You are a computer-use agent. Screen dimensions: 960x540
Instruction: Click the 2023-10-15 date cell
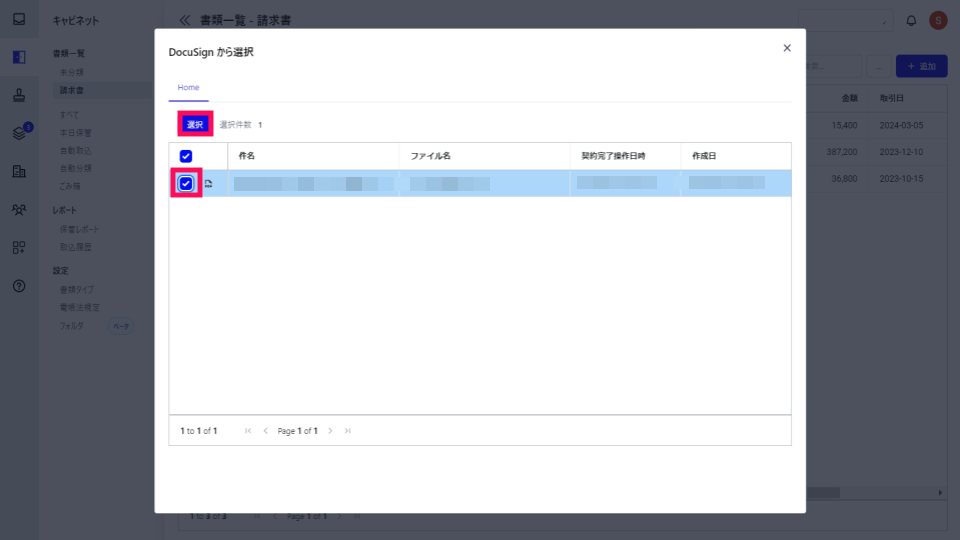click(901, 179)
